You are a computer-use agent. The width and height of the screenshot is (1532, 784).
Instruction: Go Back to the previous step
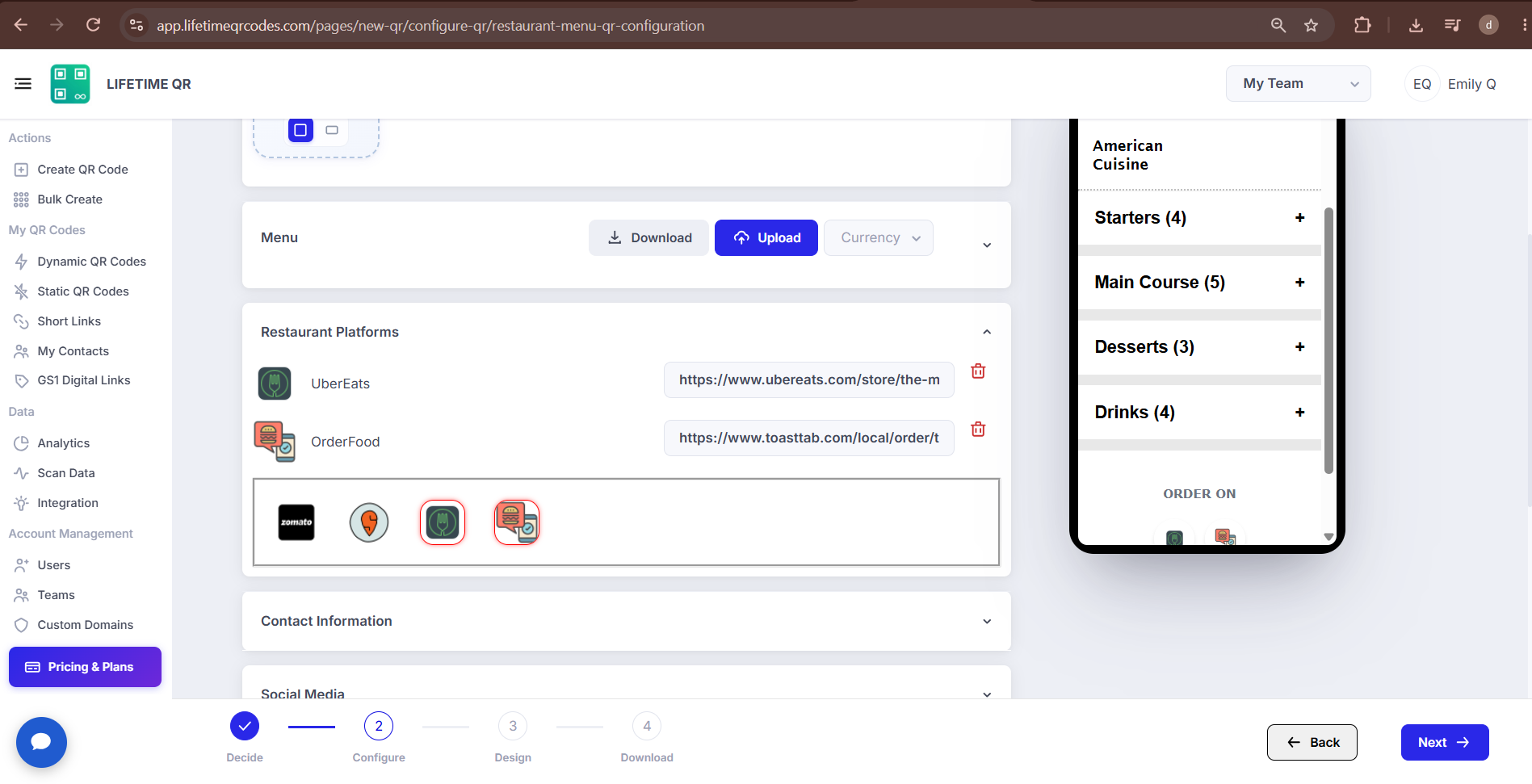(x=1312, y=742)
